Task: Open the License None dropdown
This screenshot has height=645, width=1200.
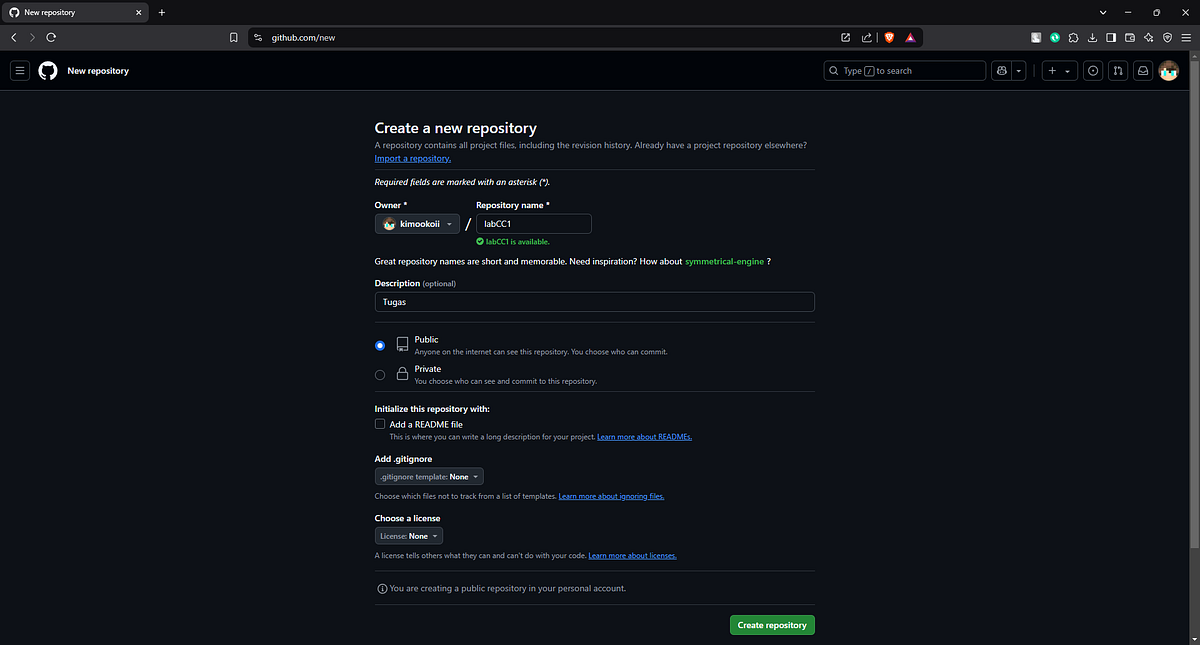Action: (x=408, y=535)
